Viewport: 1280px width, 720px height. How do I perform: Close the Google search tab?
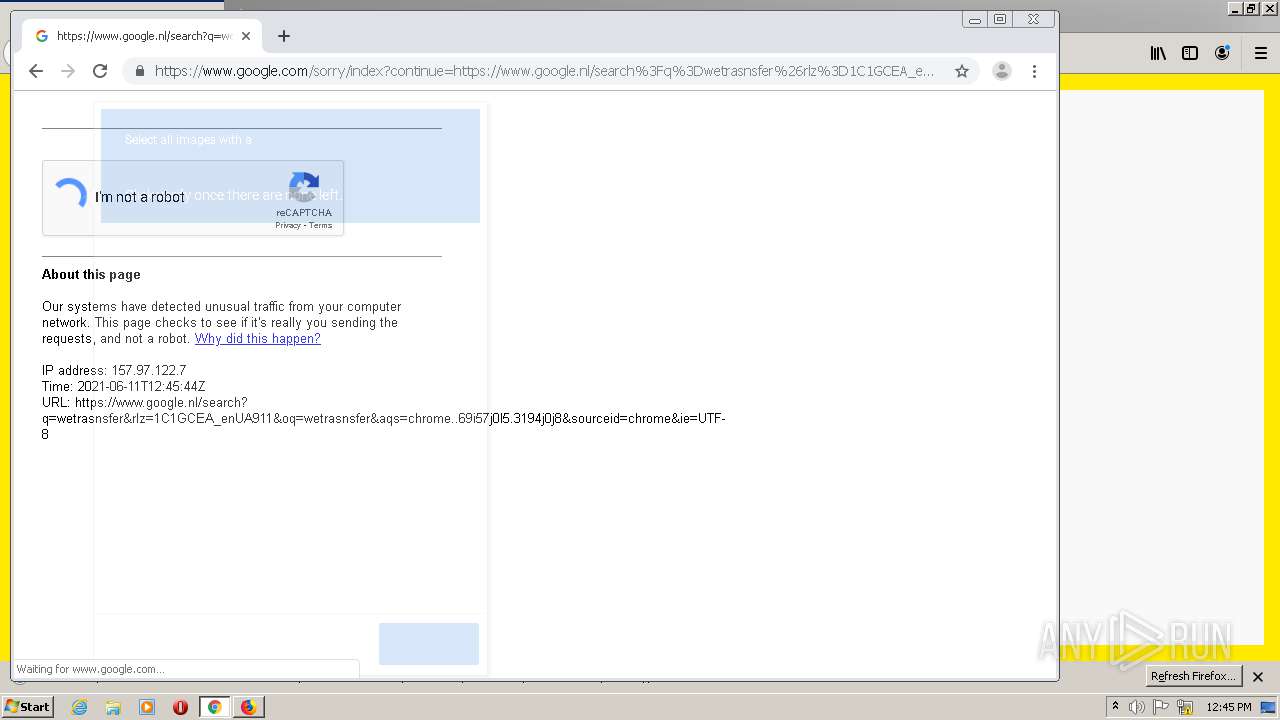pyautogui.click(x=246, y=36)
